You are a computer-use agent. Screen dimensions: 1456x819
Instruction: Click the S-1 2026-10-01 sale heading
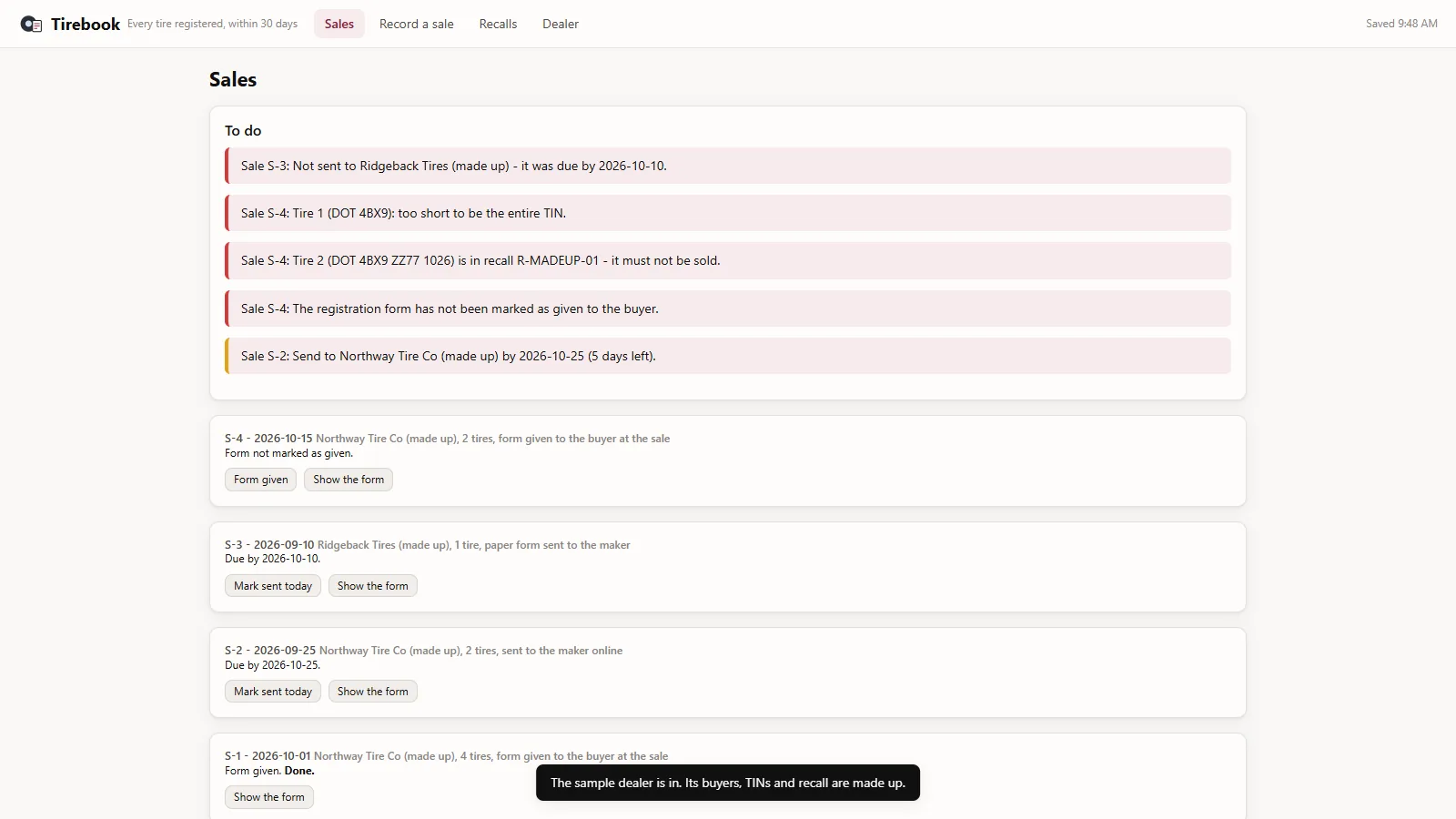coord(447,756)
